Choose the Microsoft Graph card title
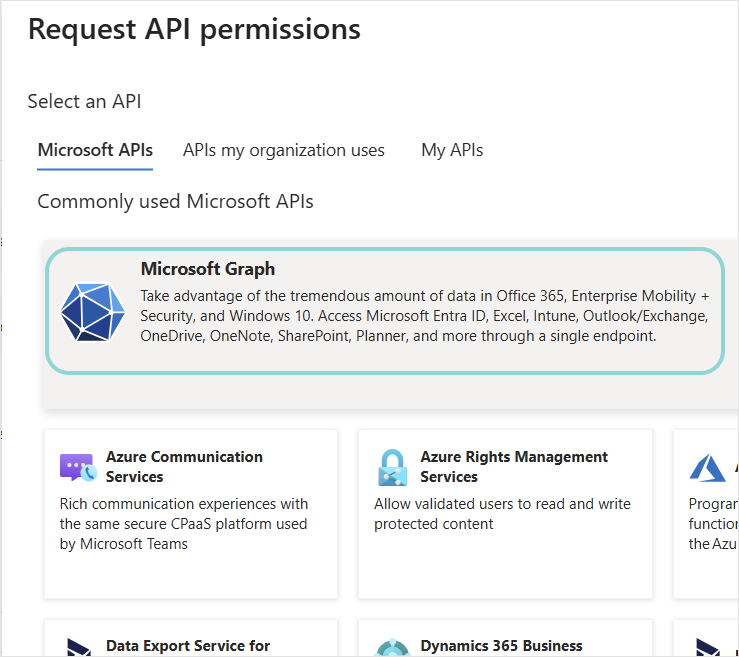Image resolution: width=739 pixels, height=657 pixels. click(x=208, y=269)
